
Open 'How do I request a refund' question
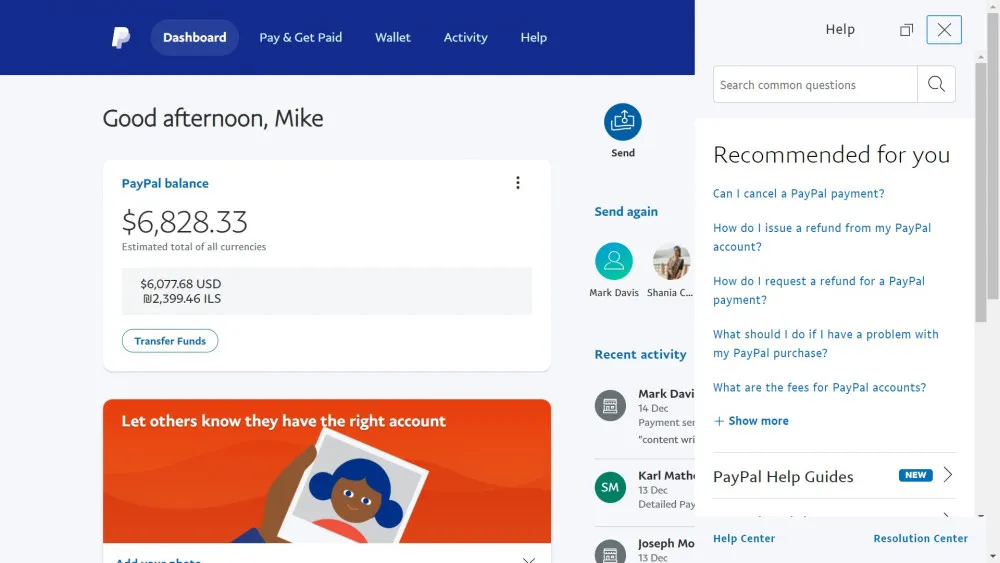click(819, 290)
